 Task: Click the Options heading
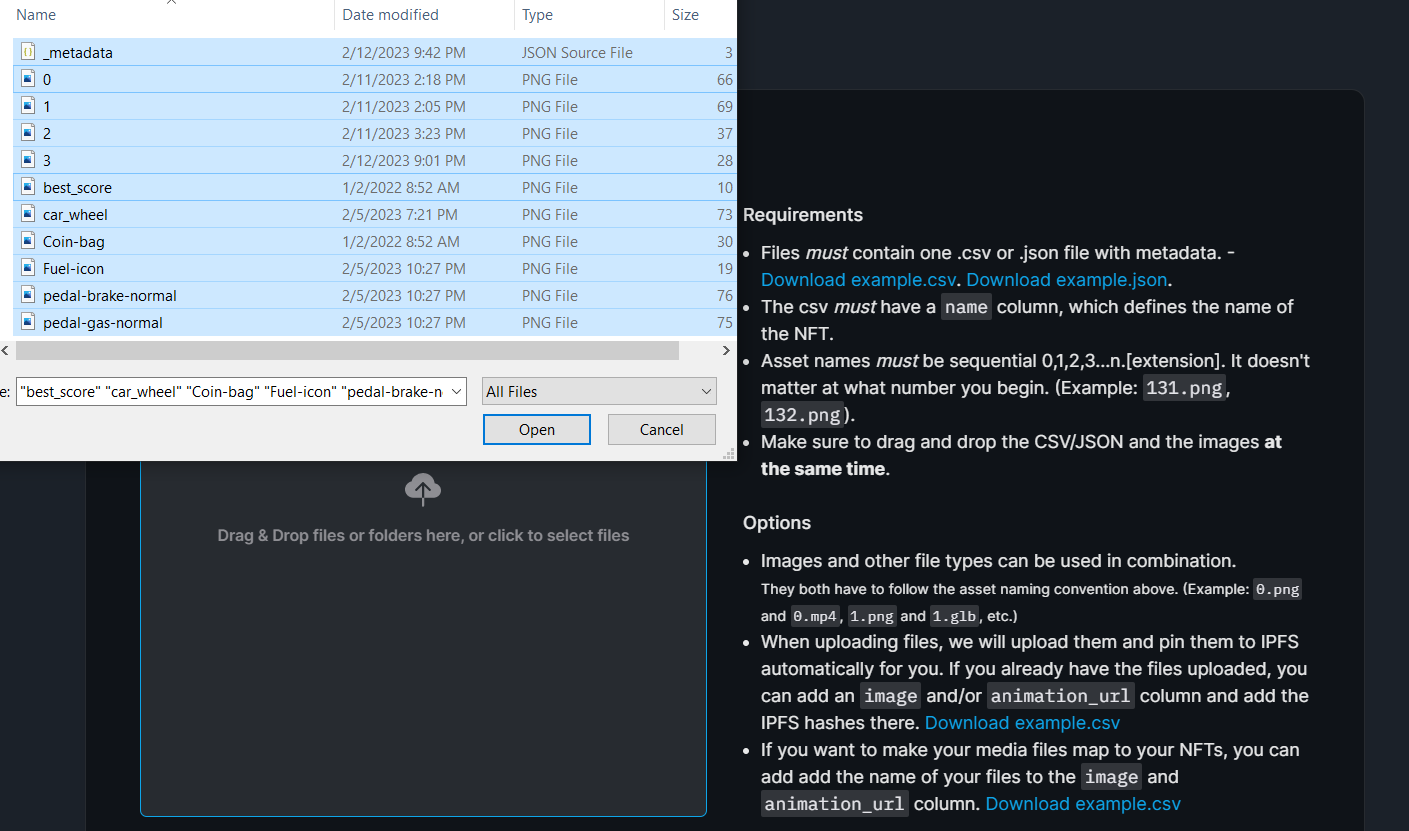pyautogui.click(x=777, y=523)
